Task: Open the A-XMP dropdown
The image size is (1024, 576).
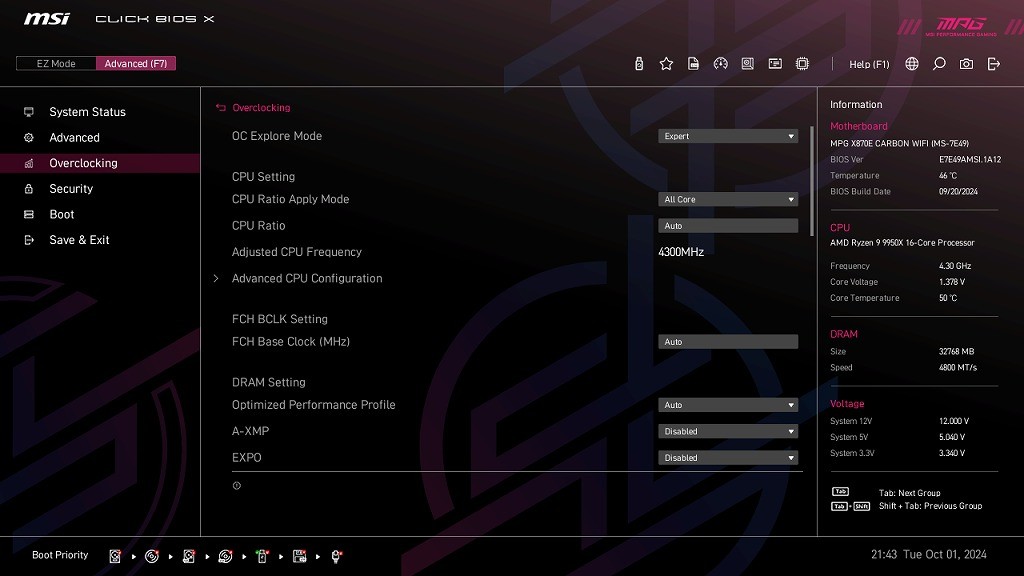Action: point(728,432)
